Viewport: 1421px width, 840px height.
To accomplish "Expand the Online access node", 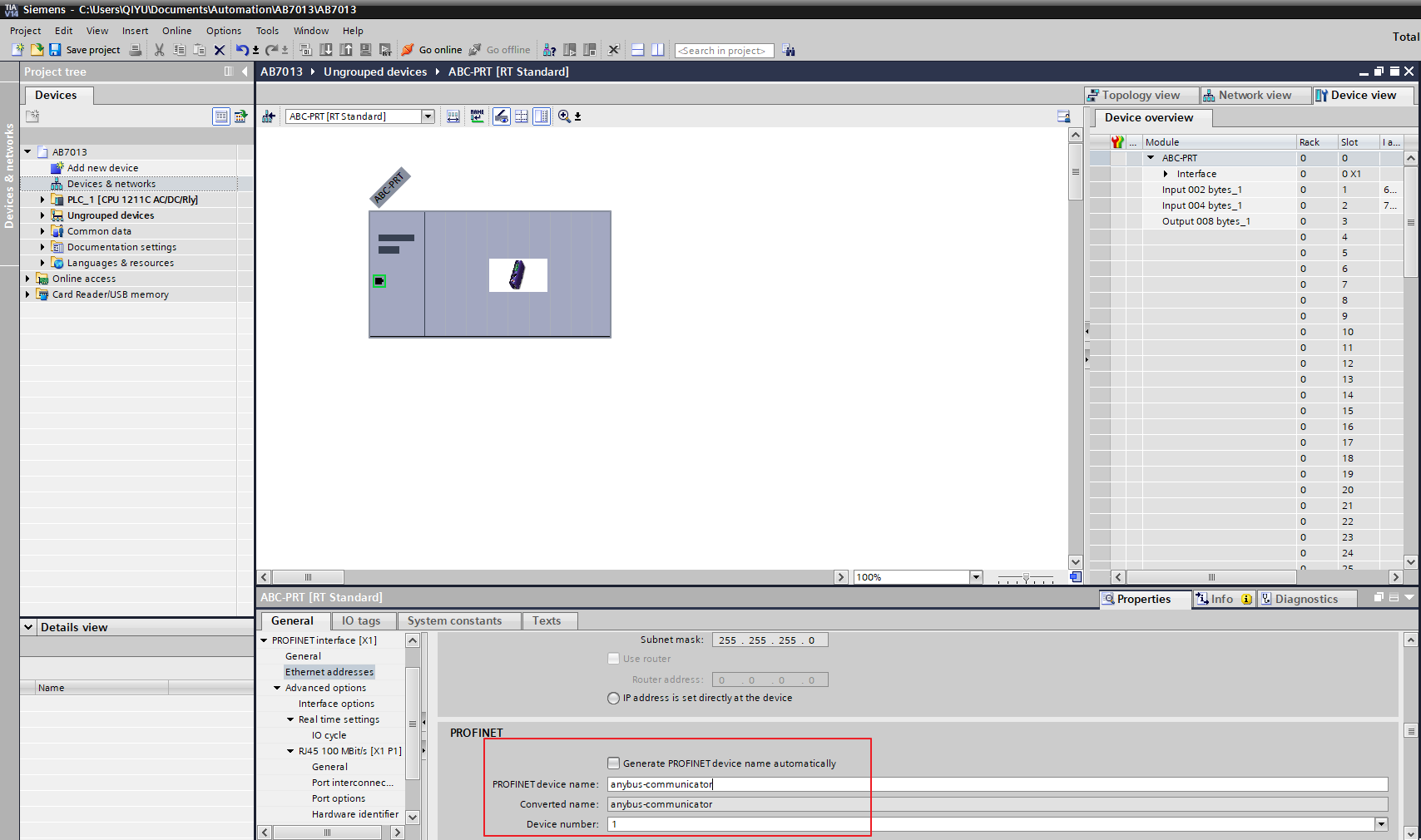I will 27,279.
